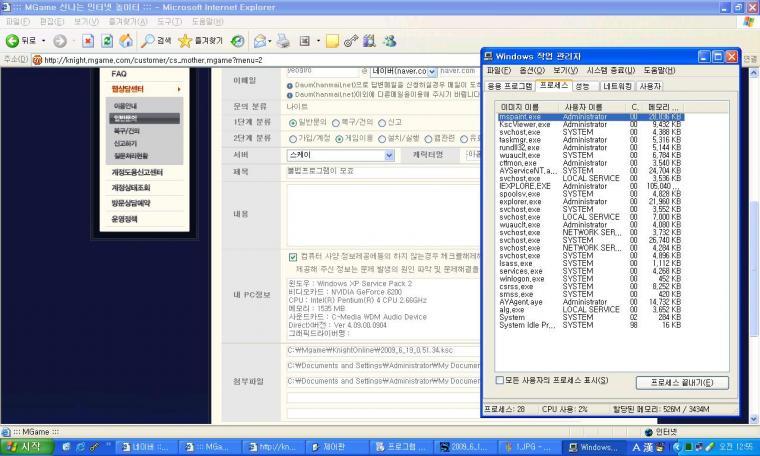Click the IE page vertical scrollbar
This screenshot has width=760, height=456.
754,268
